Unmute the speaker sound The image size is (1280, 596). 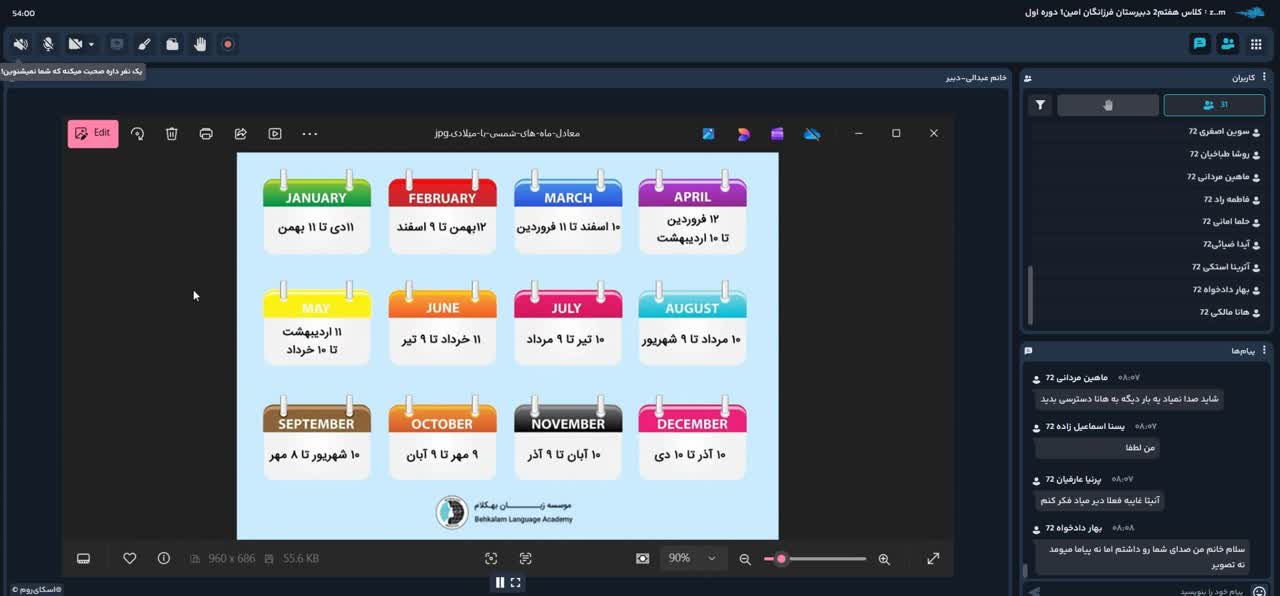click(20, 44)
